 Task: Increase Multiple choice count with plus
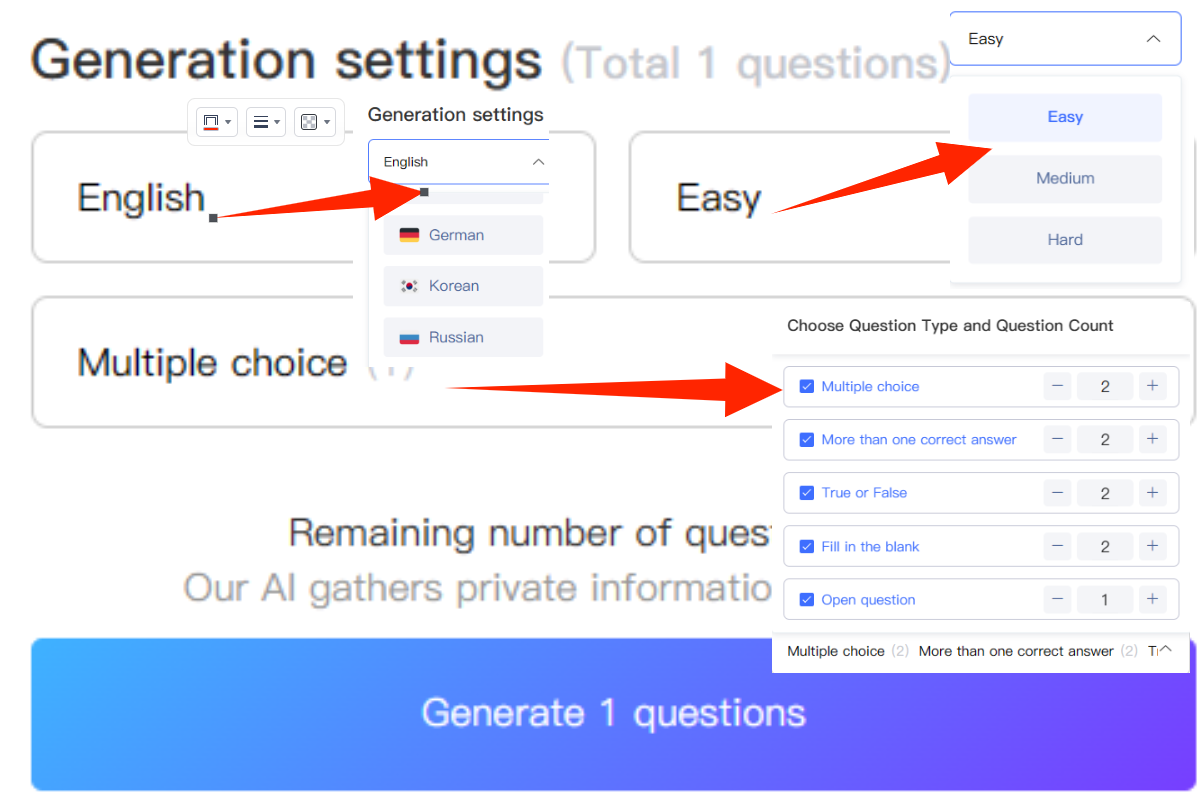pyautogui.click(x=1152, y=386)
